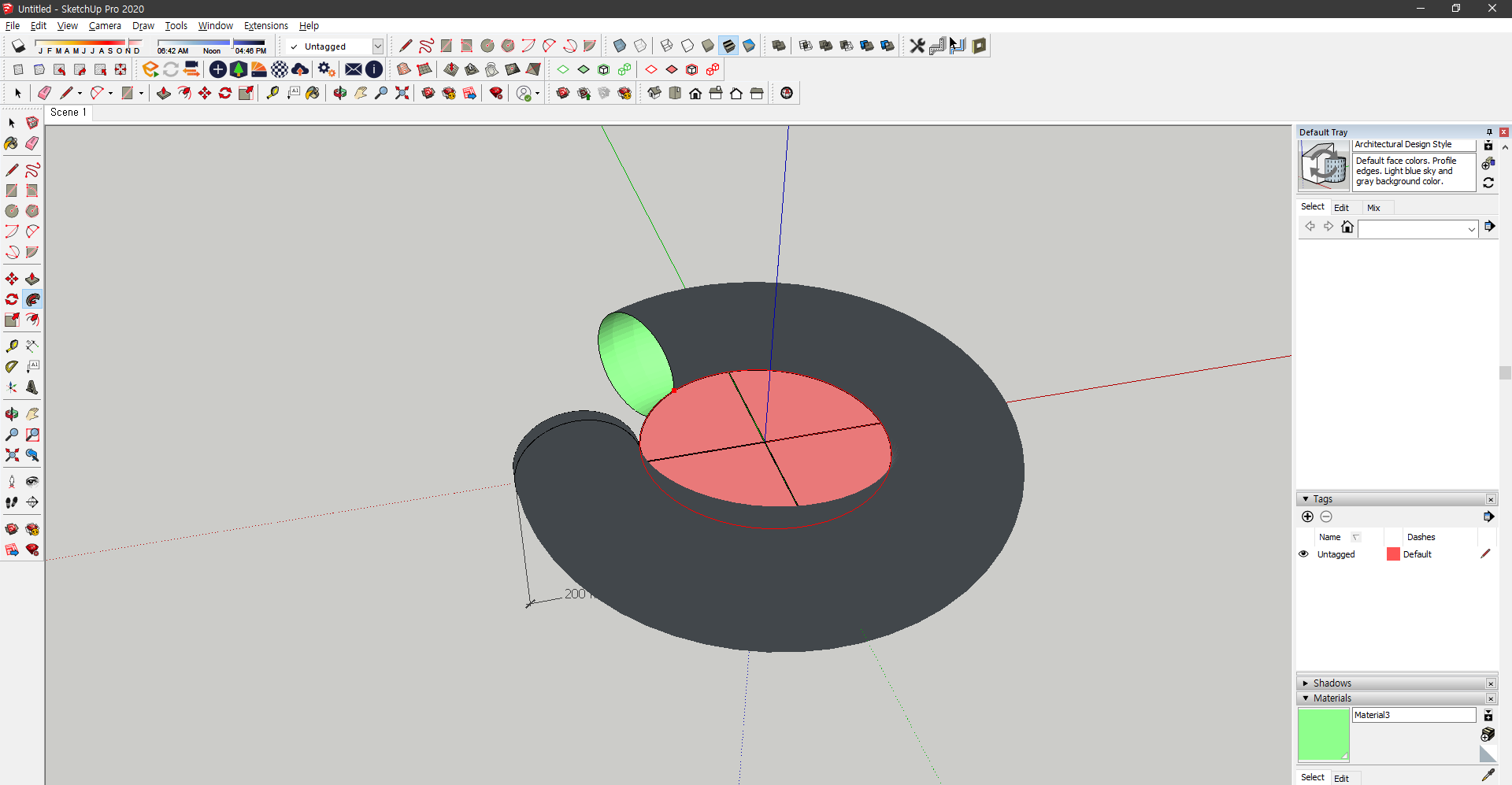Select the Follow Me tool in left toolbar
Image resolution: width=1512 pixels, height=785 pixels.
[x=32, y=299]
